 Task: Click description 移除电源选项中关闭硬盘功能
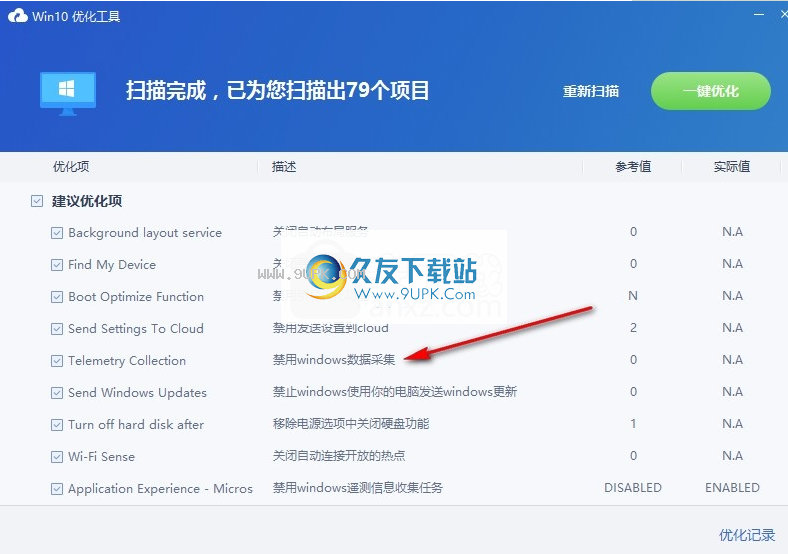pyautogui.click(x=351, y=424)
